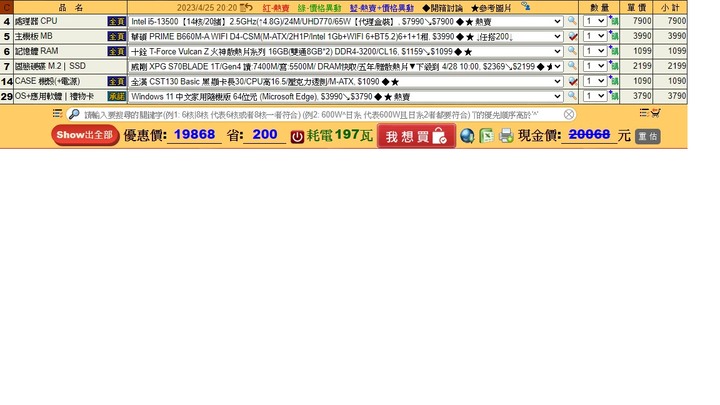
Task: Click the green 購 icon on the SSD row
Action: click(613, 66)
